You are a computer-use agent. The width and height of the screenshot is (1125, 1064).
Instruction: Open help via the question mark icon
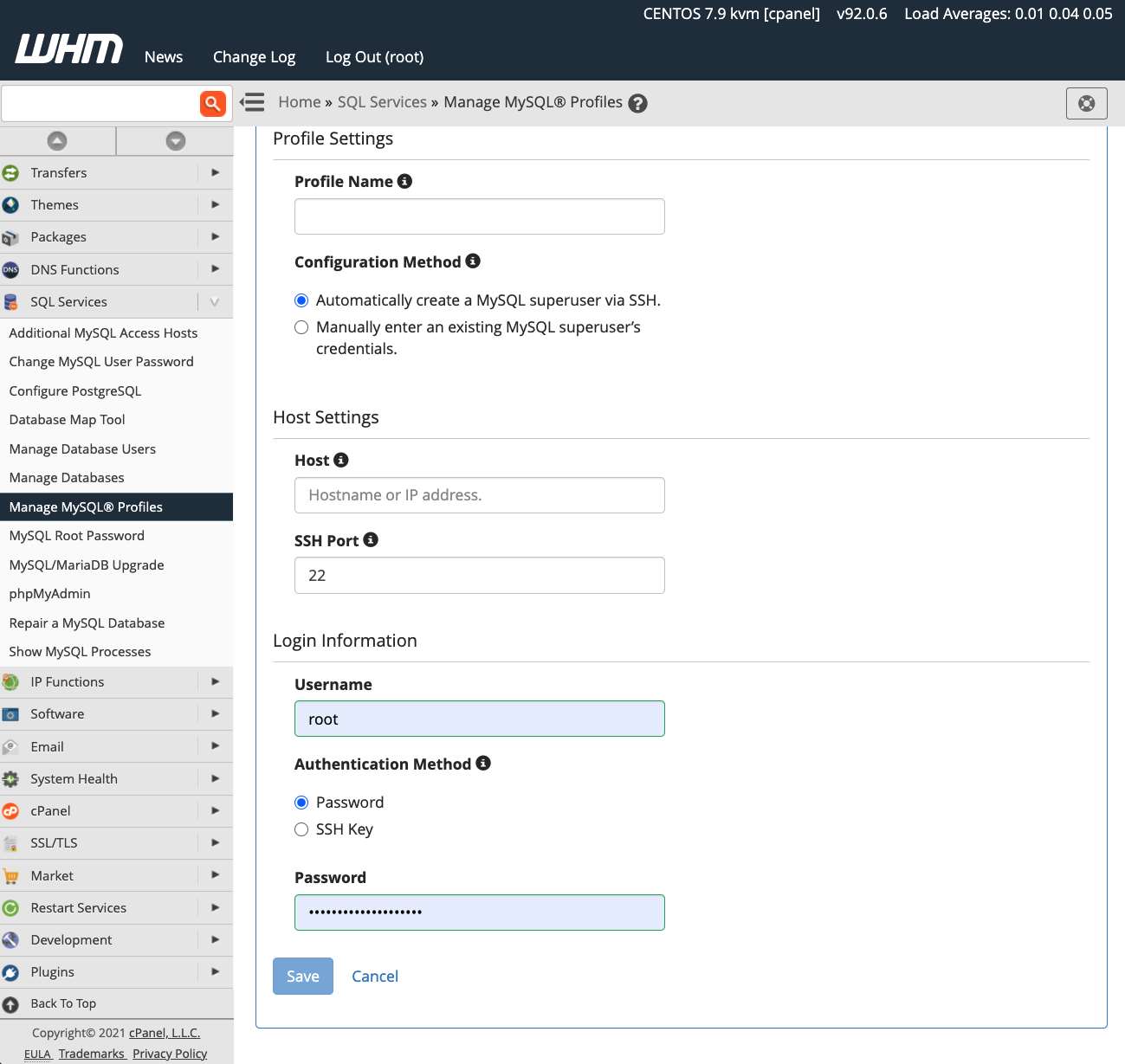[637, 102]
